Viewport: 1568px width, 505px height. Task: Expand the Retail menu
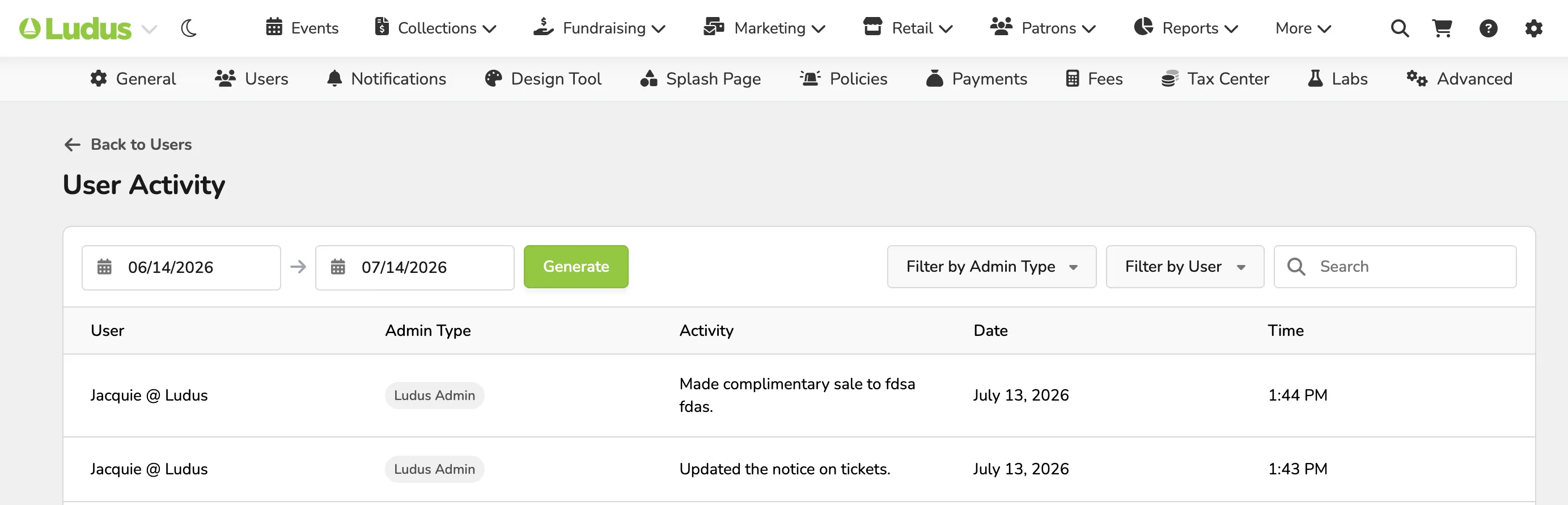pyautogui.click(x=908, y=28)
